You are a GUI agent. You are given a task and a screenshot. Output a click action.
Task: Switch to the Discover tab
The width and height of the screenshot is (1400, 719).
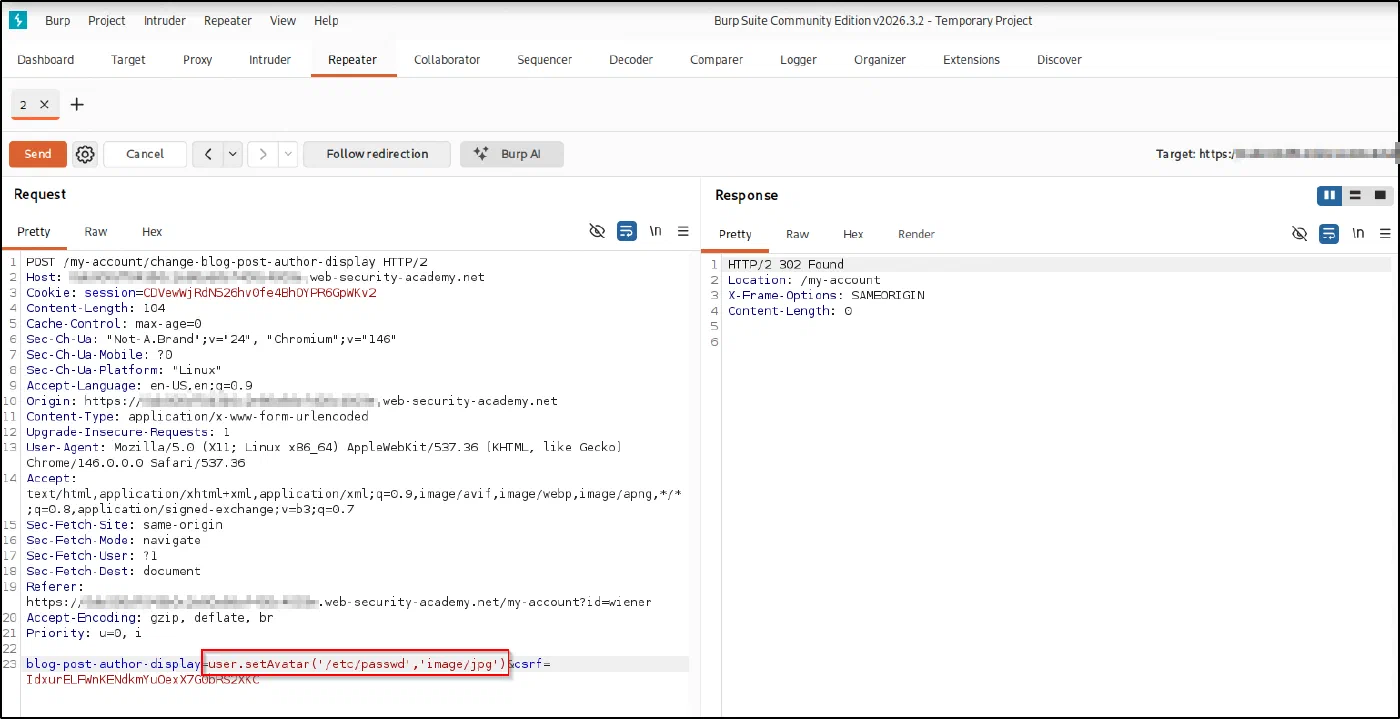click(1059, 60)
